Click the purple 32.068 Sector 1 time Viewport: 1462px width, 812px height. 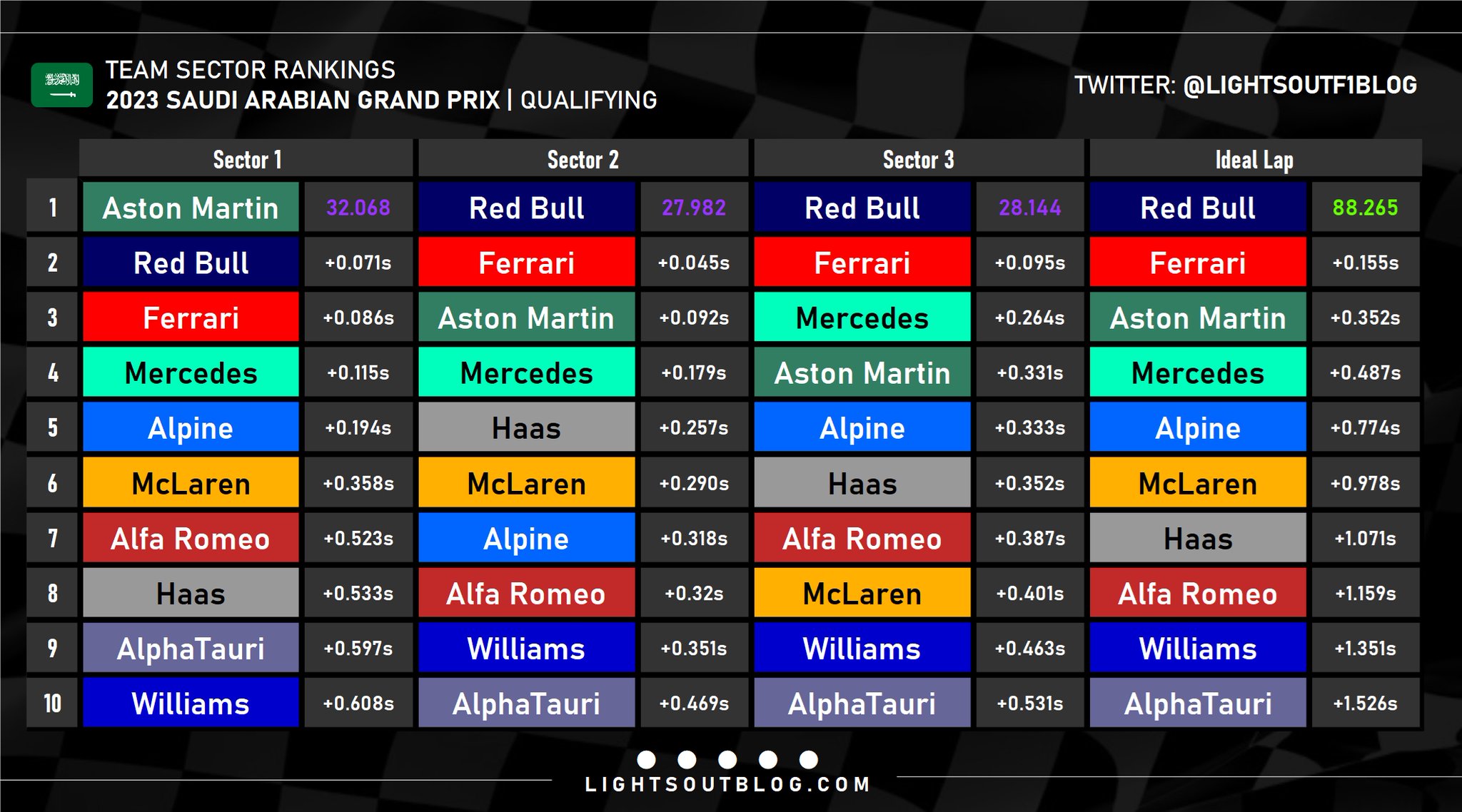(x=358, y=208)
